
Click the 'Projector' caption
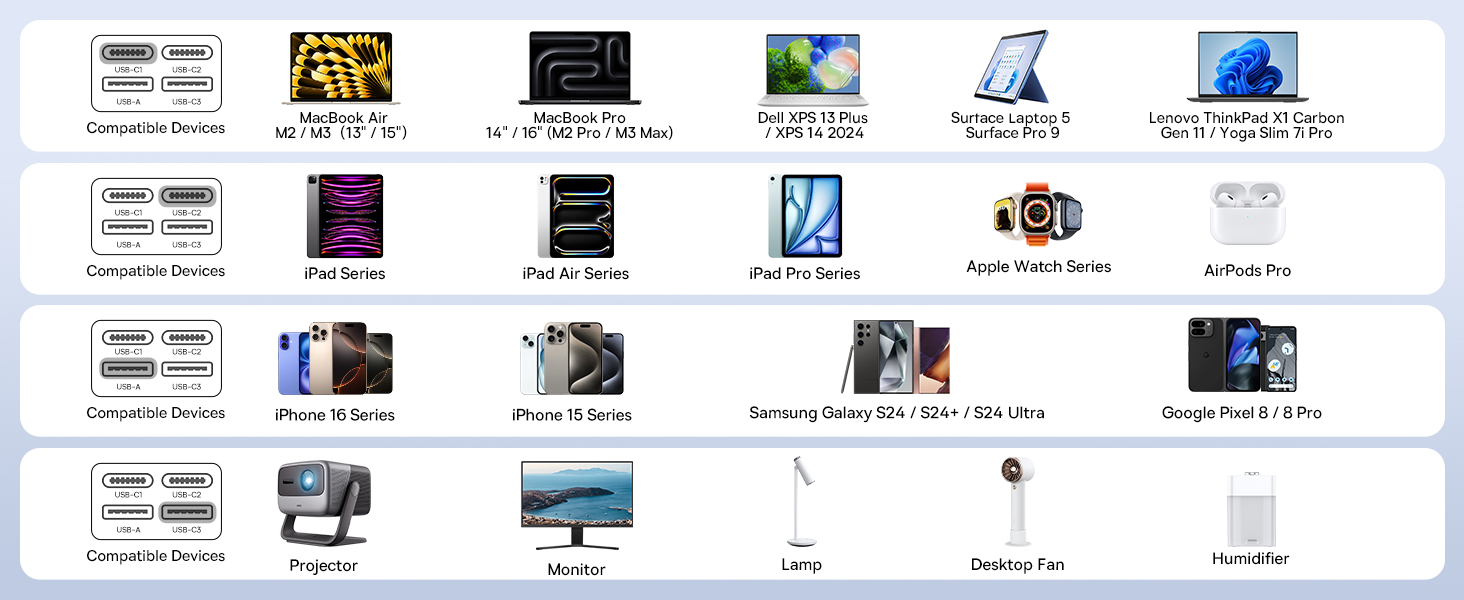tap(324, 566)
